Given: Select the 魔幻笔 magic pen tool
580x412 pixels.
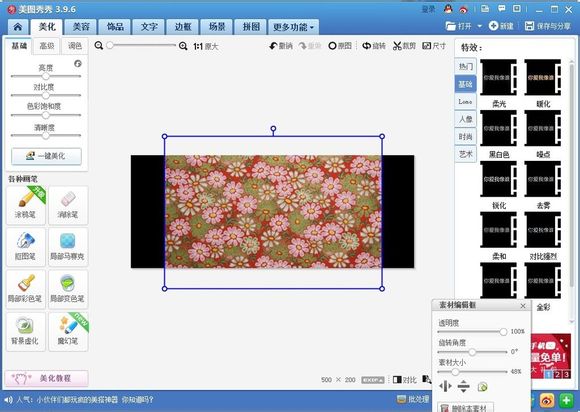Looking at the screenshot, I should click(x=68, y=331).
